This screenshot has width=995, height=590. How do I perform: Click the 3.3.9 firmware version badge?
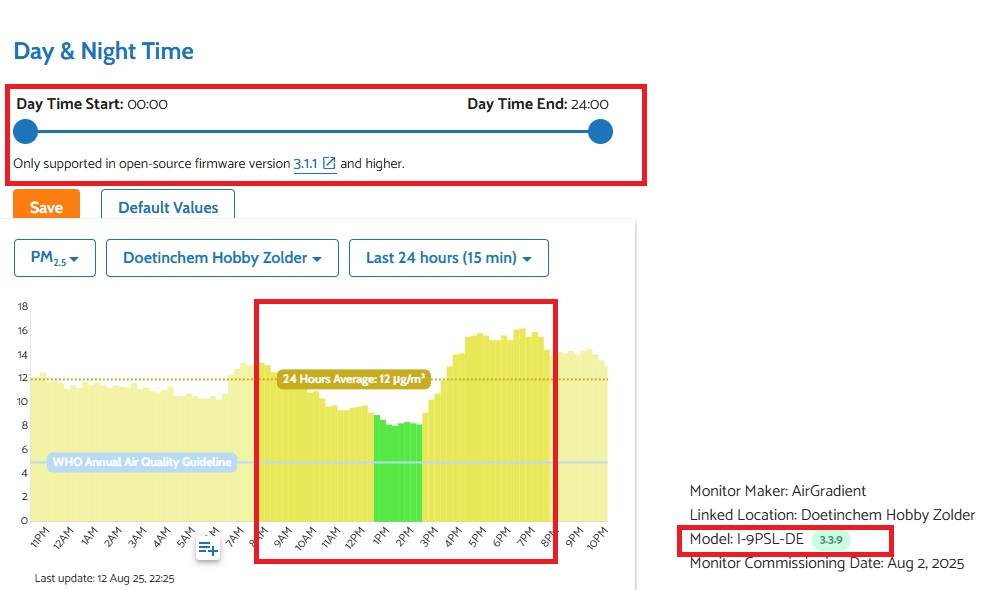tap(831, 540)
